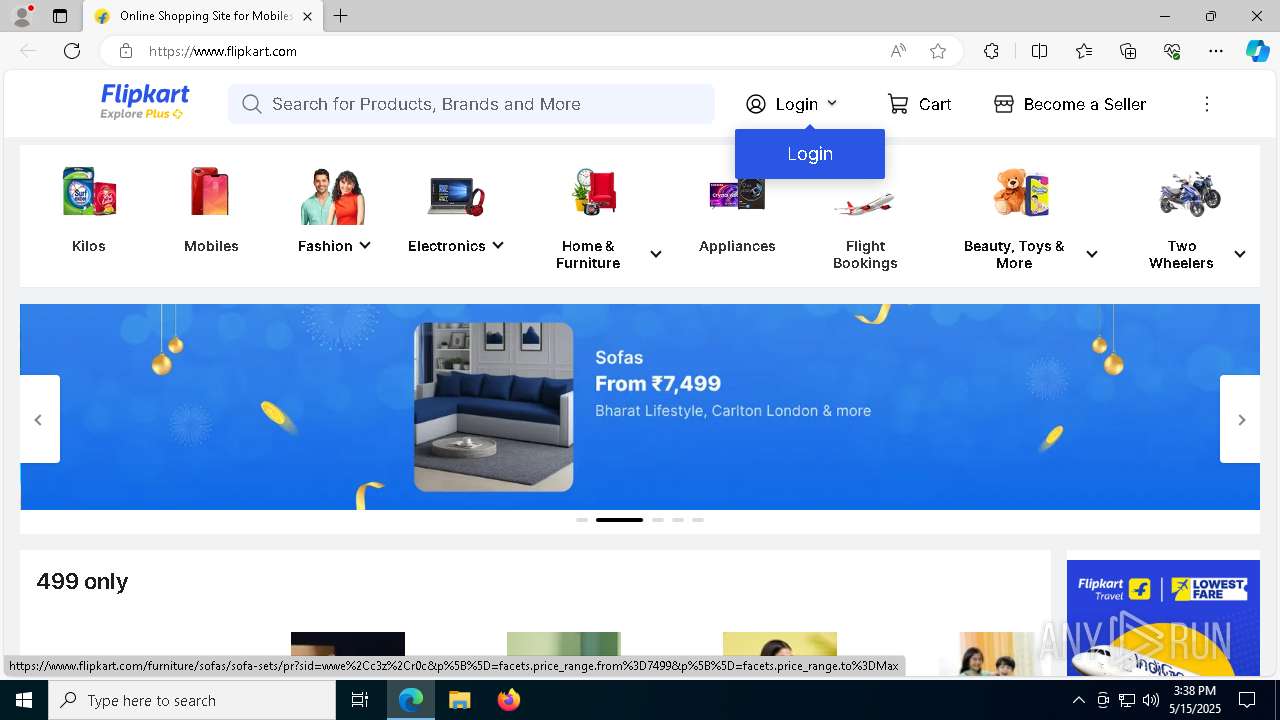Image resolution: width=1280 pixels, height=720 pixels.
Task: Go to next banner slide
Action: pyautogui.click(x=1240, y=419)
